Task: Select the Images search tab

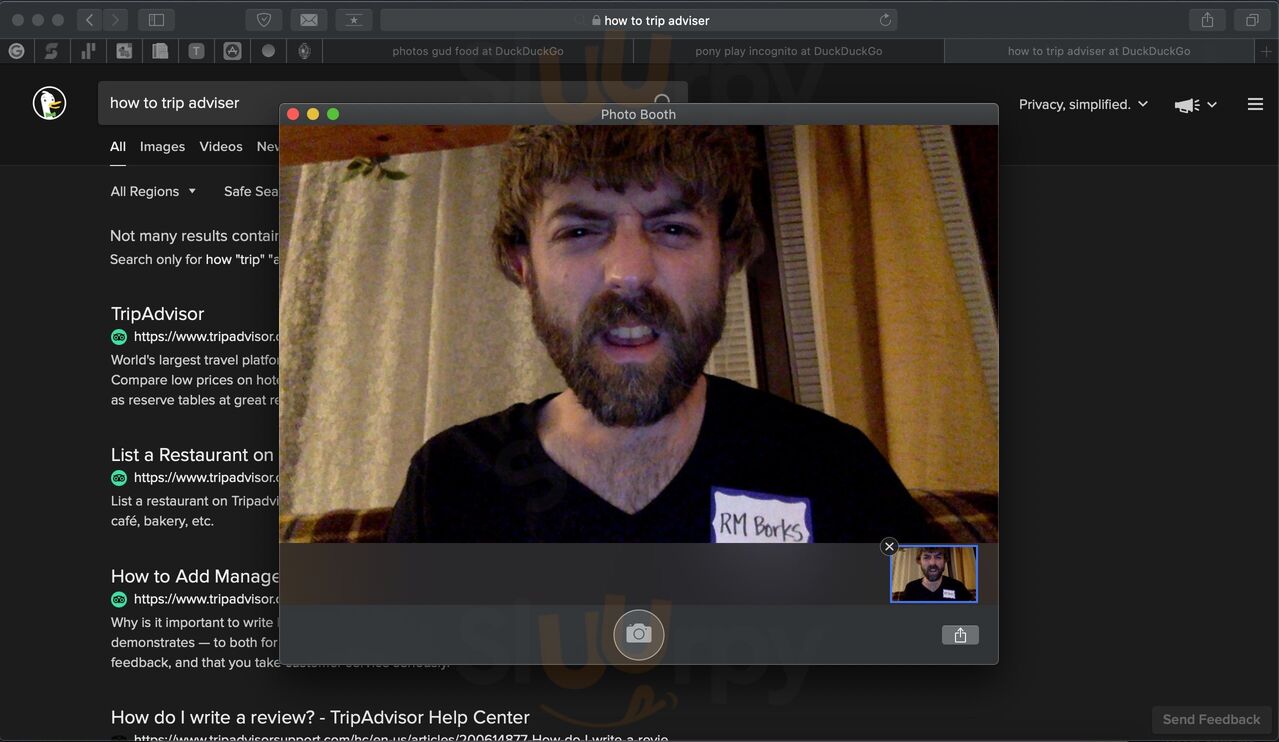Action: [162, 146]
